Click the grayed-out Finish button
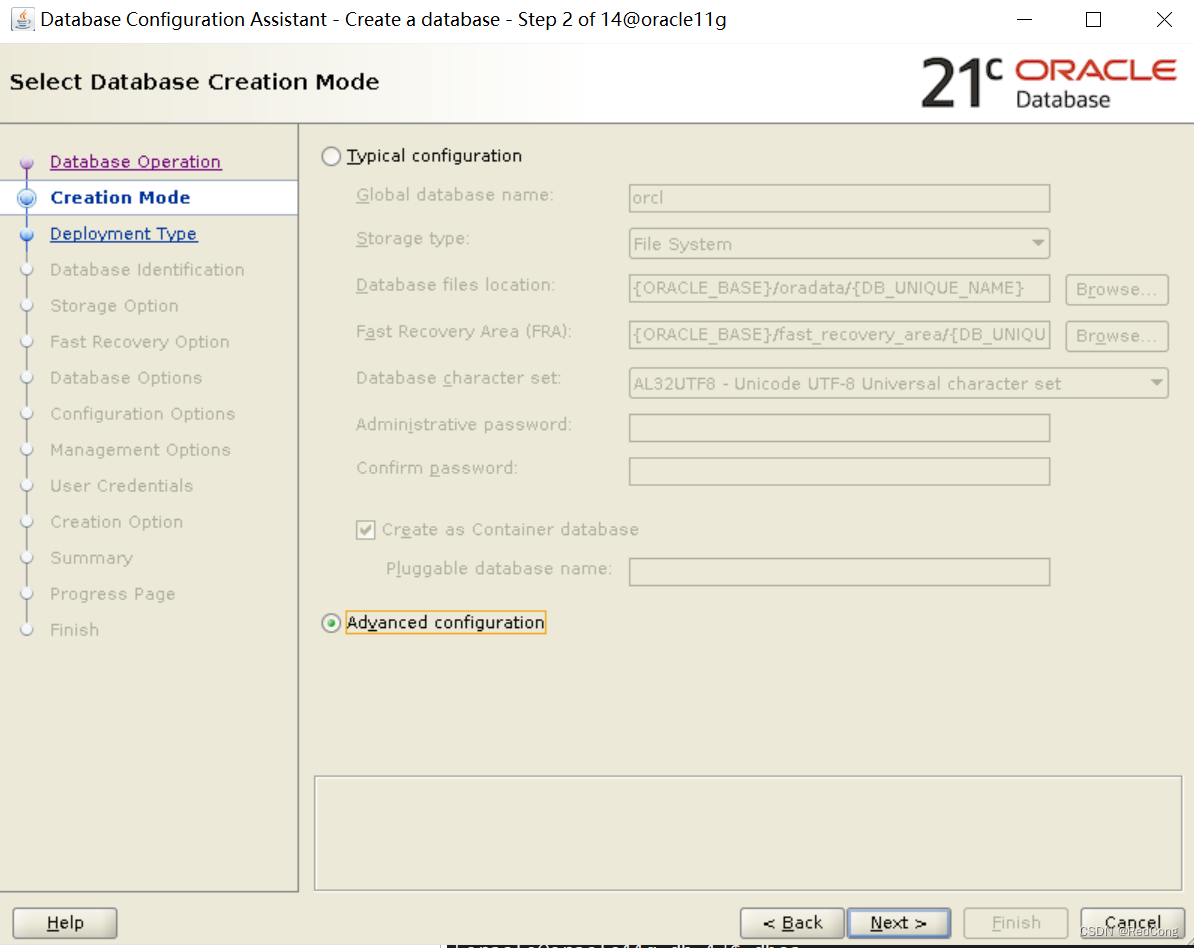 click(x=1016, y=923)
